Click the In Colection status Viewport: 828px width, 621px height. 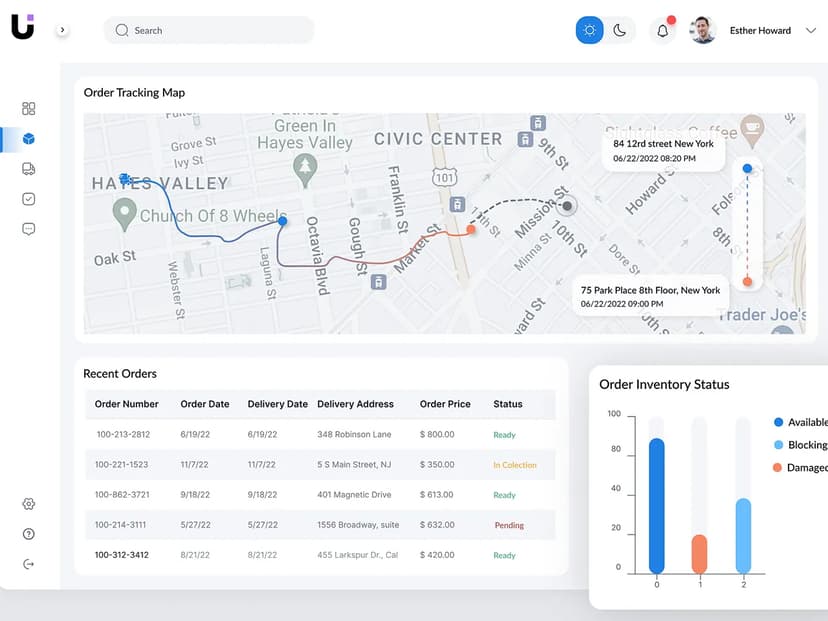click(x=514, y=465)
